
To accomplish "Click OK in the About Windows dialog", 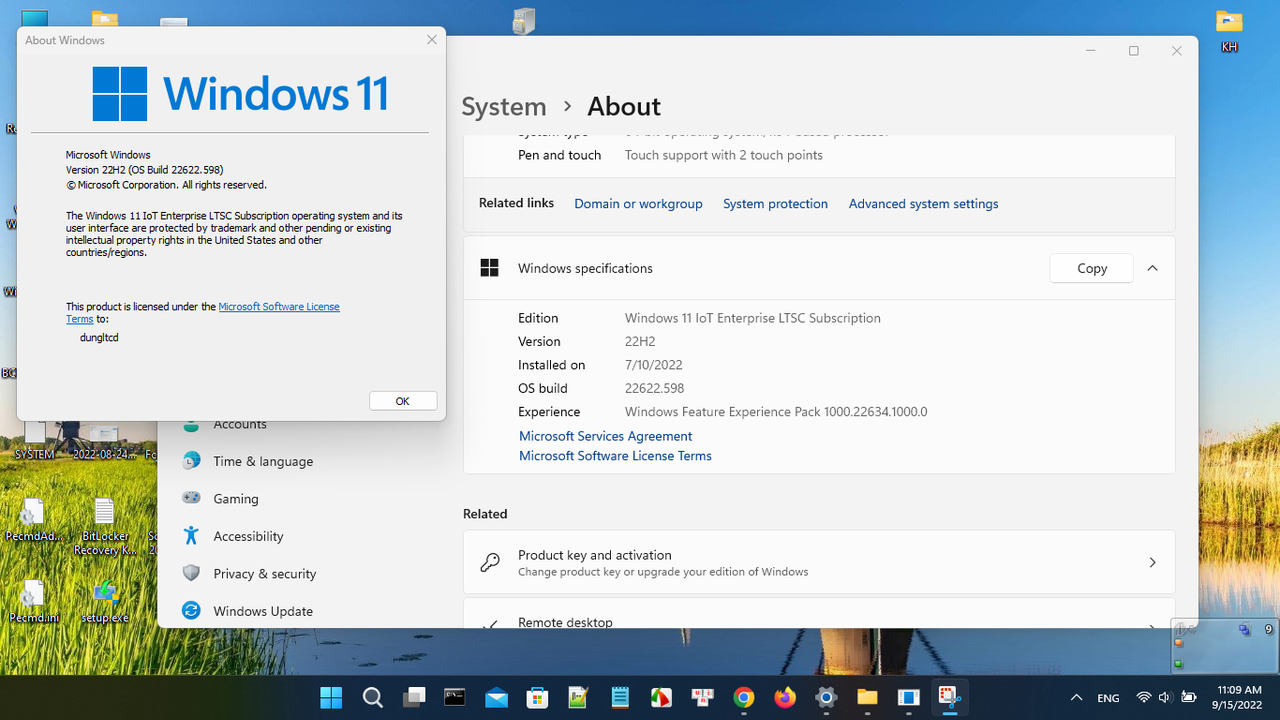I will [x=402, y=400].
